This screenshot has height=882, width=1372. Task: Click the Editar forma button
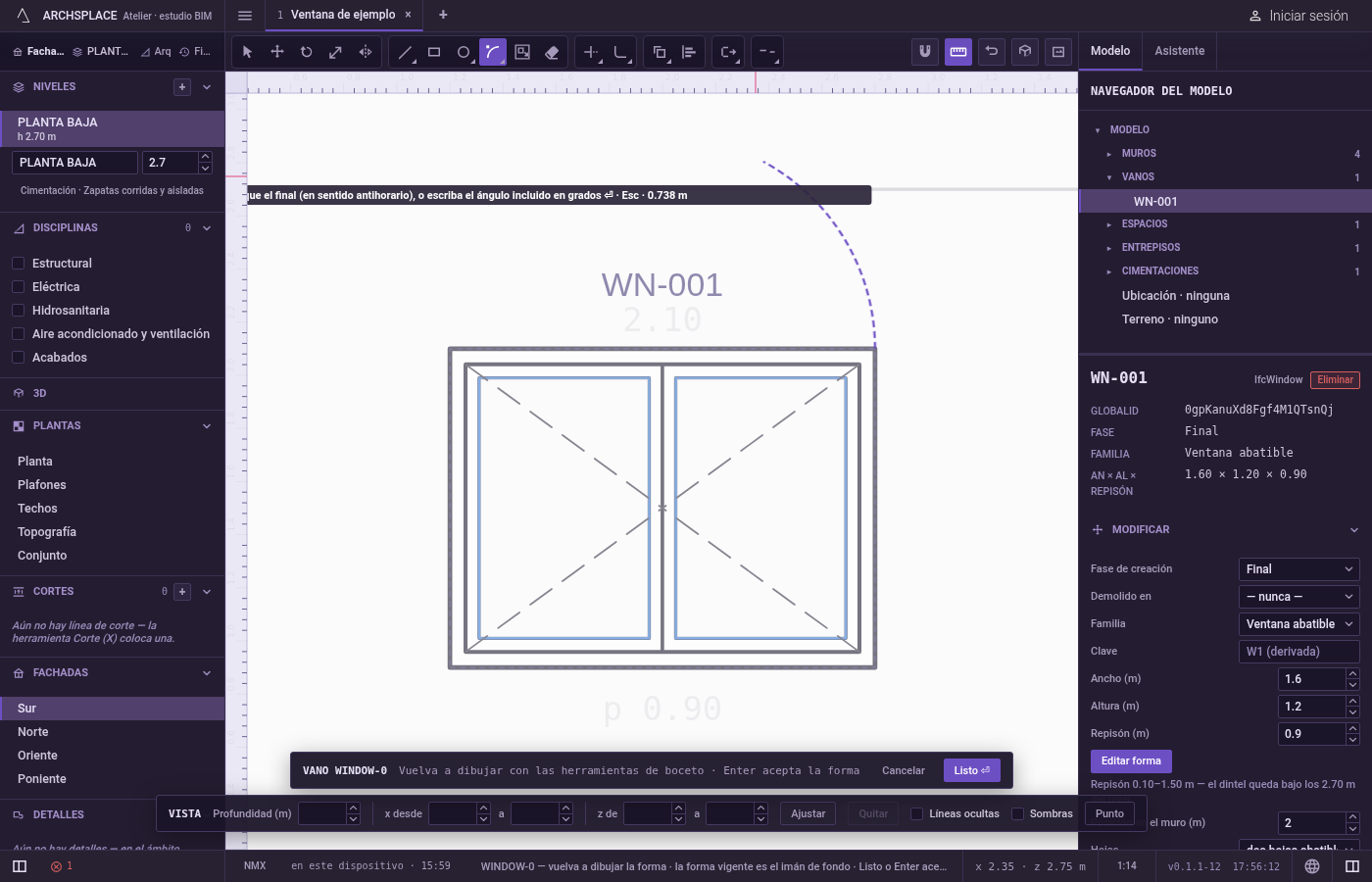[1131, 761]
